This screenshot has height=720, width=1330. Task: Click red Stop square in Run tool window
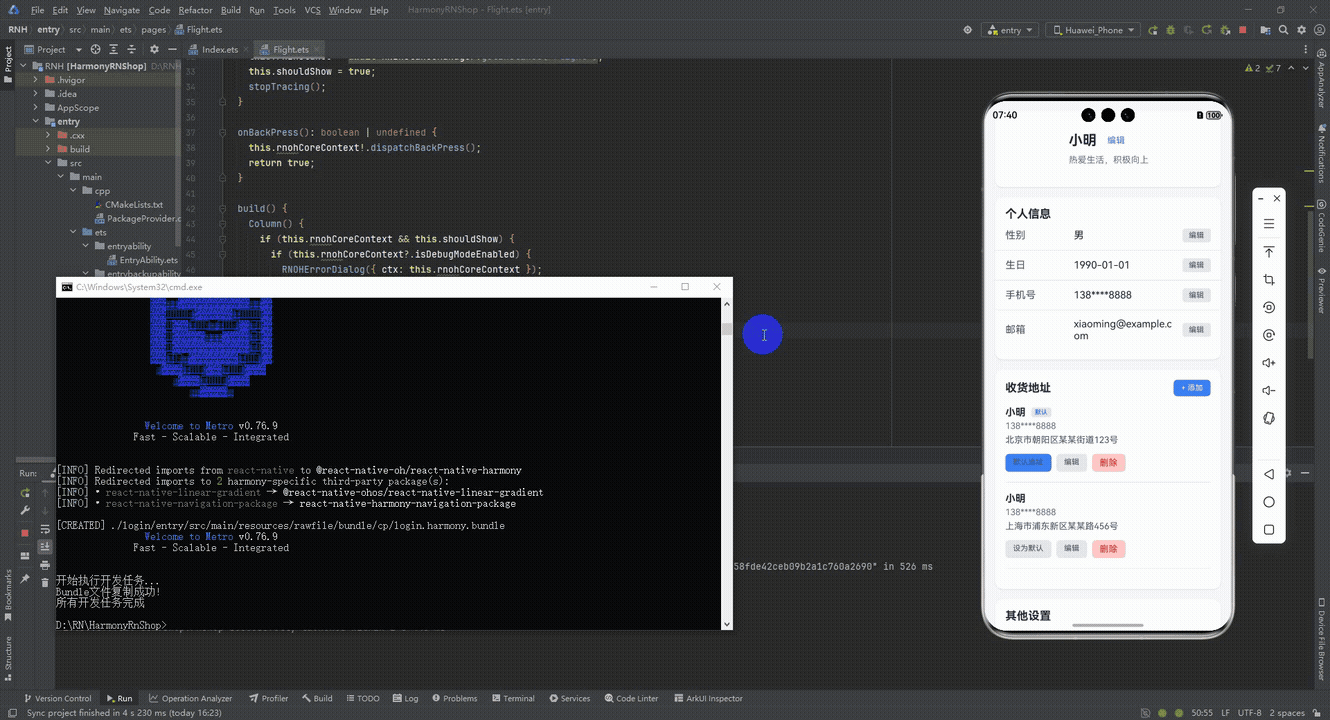pyautogui.click(x=26, y=533)
